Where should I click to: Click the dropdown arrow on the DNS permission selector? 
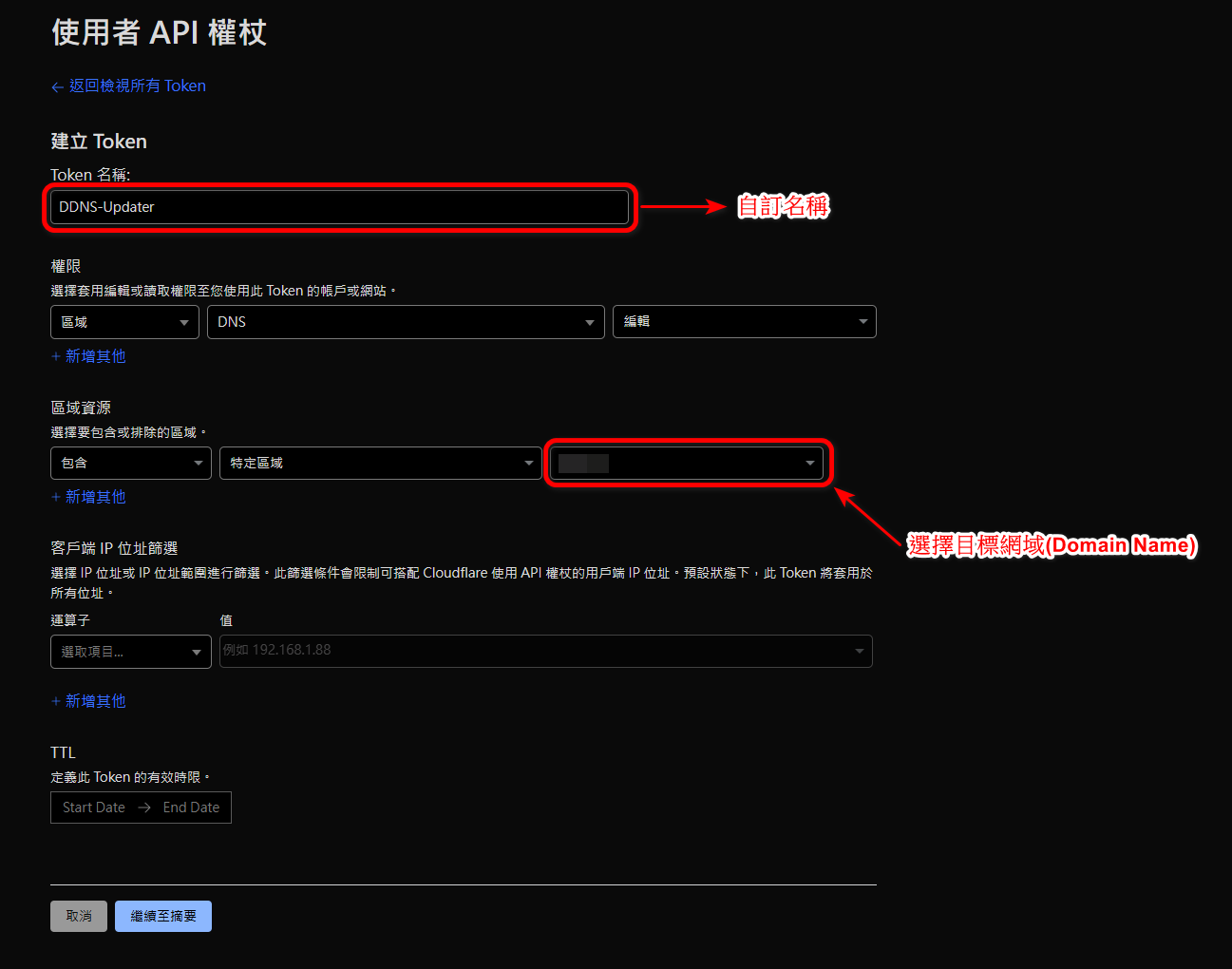[589, 321]
